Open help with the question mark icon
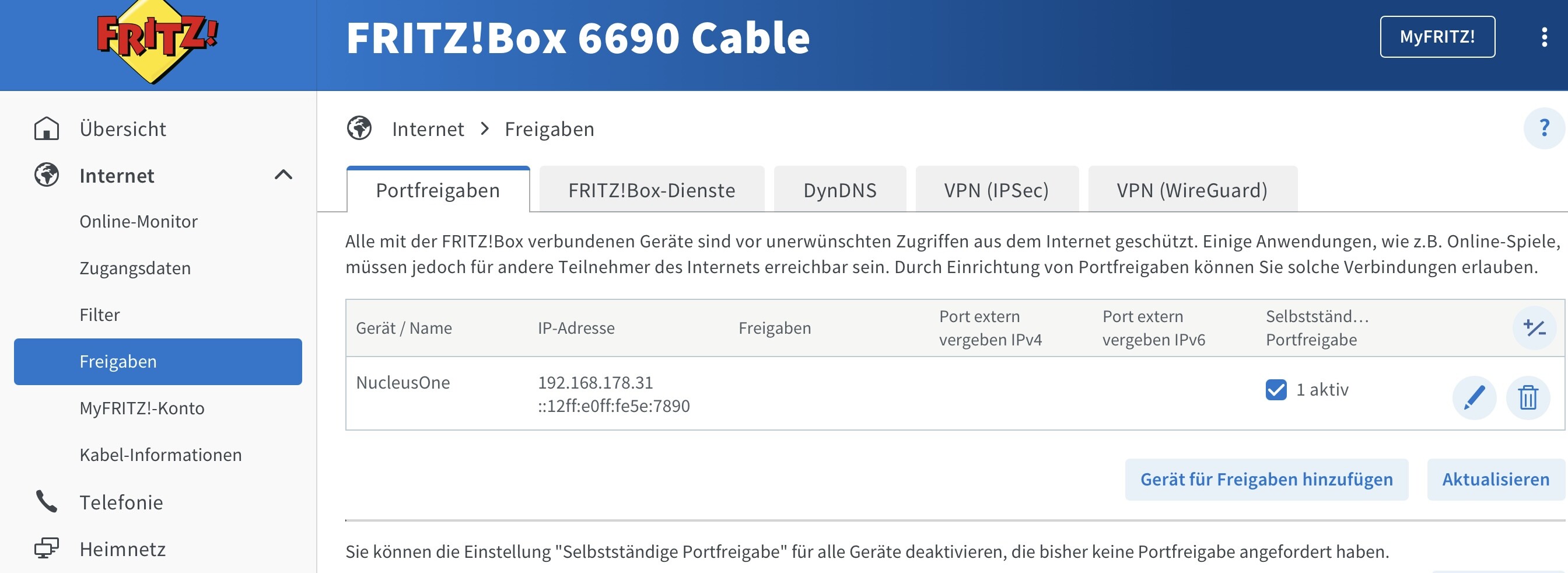Screen dimensions: 1568x573 [x=1543, y=128]
